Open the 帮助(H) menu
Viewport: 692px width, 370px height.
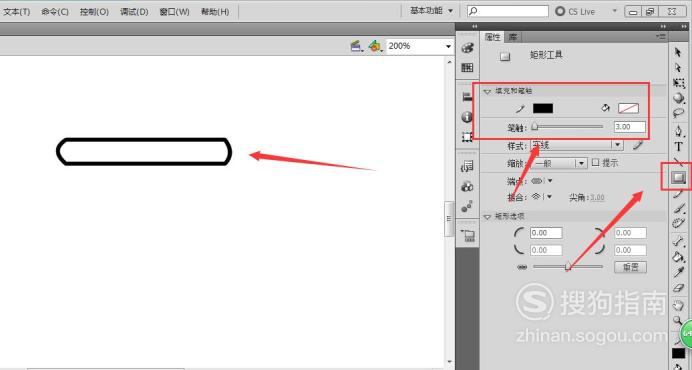215,12
